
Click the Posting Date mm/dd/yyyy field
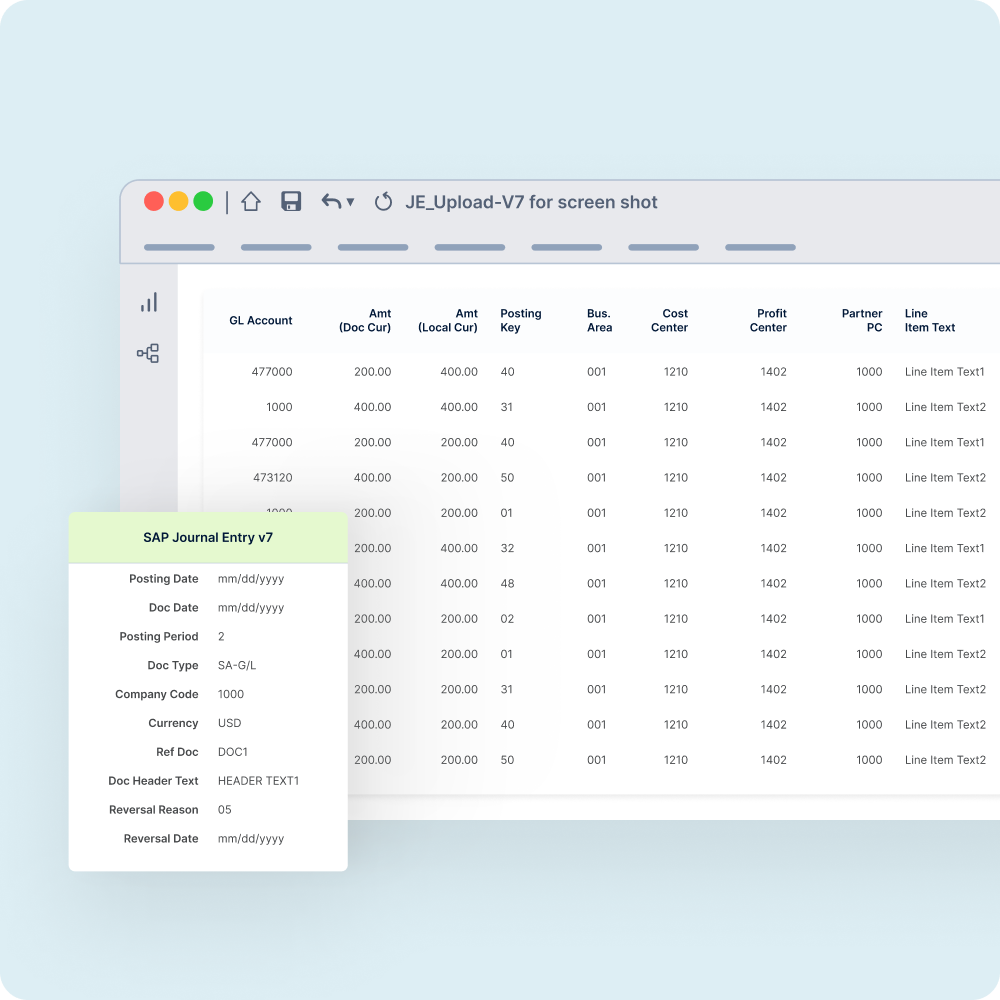[250, 578]
